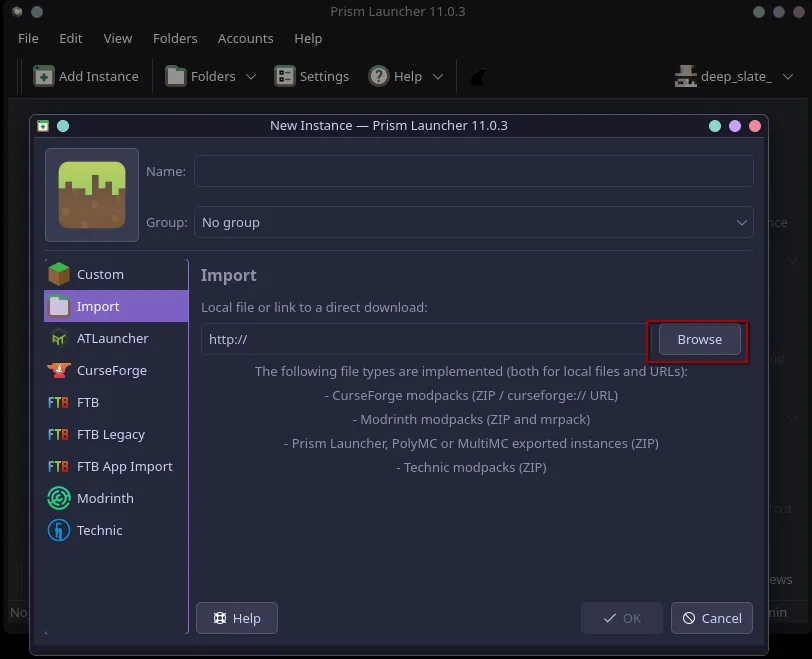
Task: Click the deep_slate_ account avatar
Action: [x=686, y=76]
